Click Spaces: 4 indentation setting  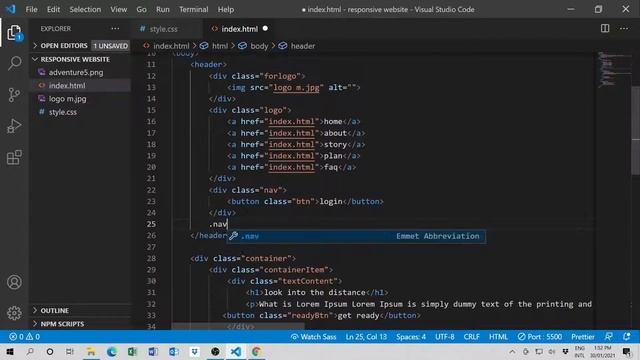[411, 337]
